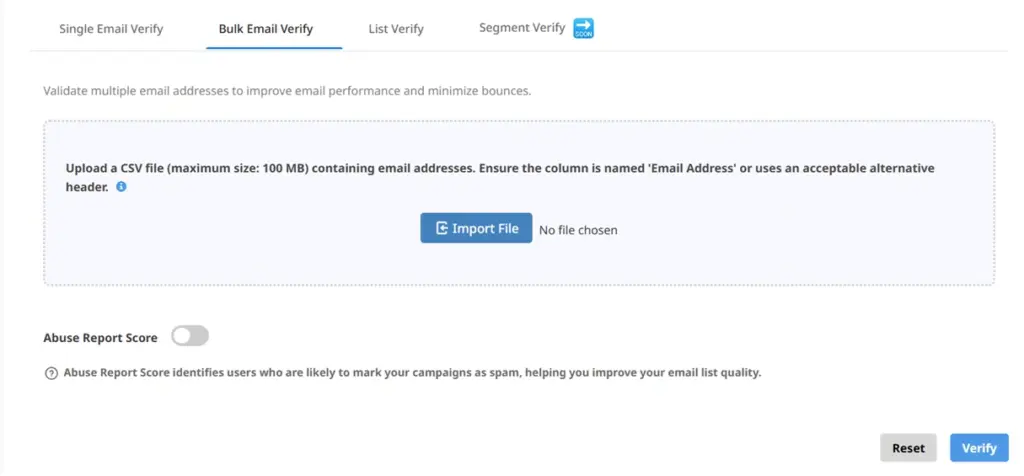Image resolution: width=1024 pixels, height=476 pixels.
Task: Switch to the Single Email Verify tab
Action: pos(111,29)
